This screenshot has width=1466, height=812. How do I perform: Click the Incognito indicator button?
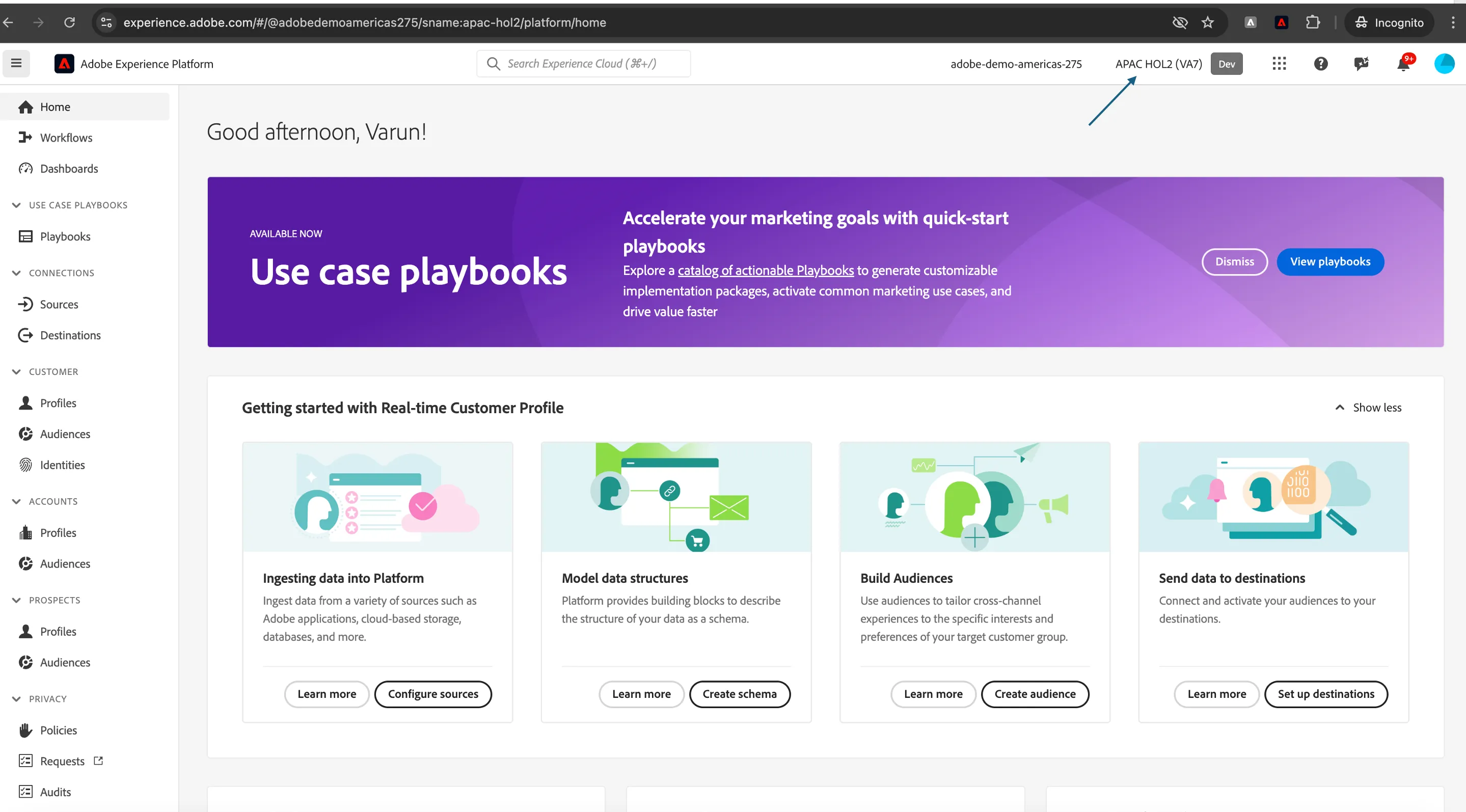1389,22
